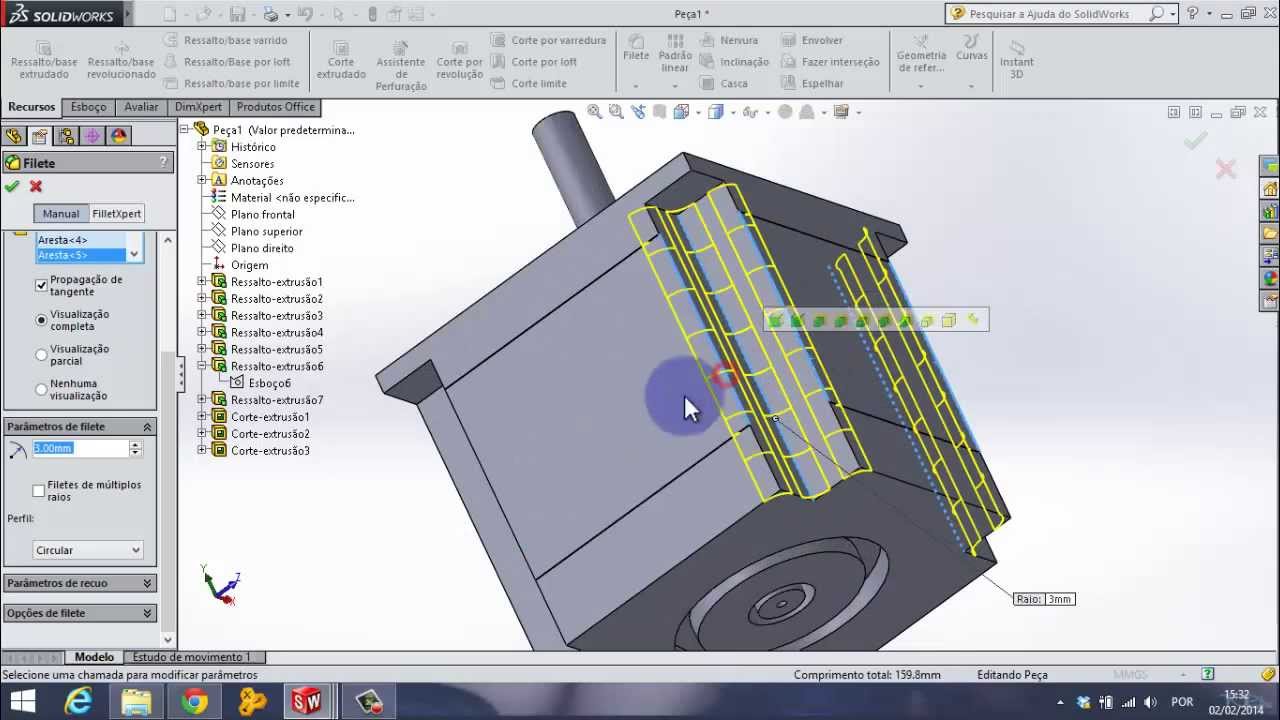Switch to Estudo de movimento 1 tab
The height and width of the screenshot is (720, 1280).
tap(192, 657)
